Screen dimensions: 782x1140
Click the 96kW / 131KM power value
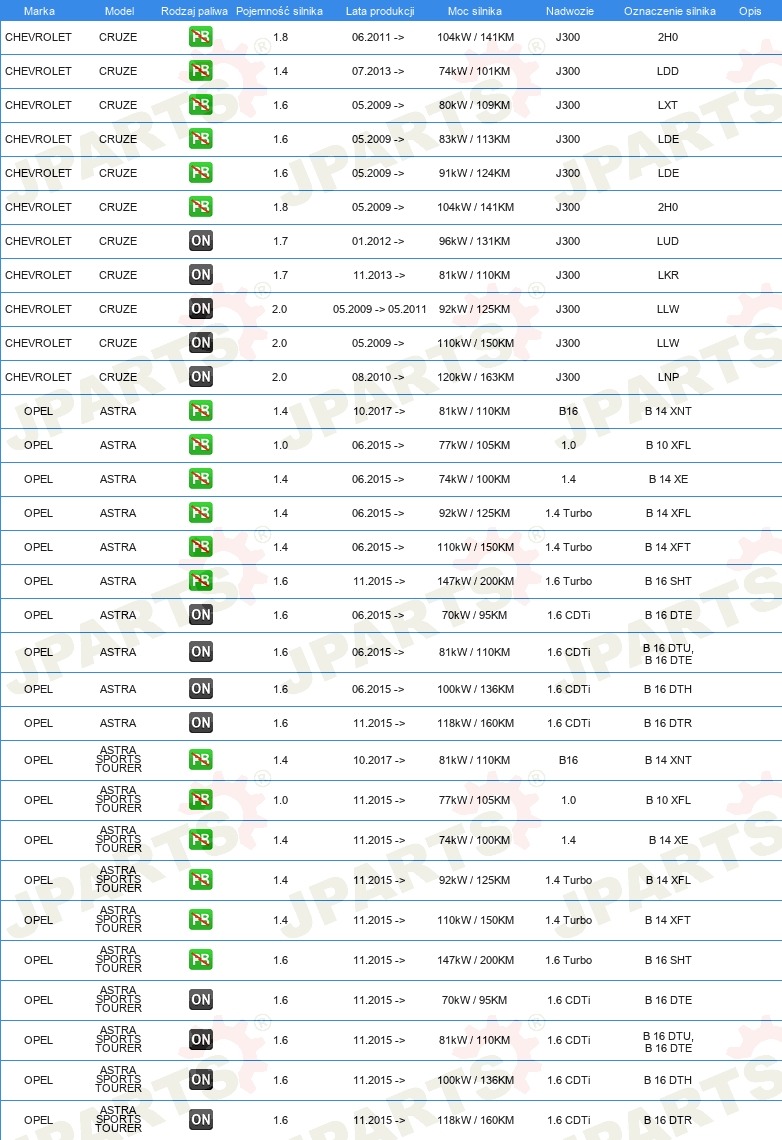pos(475,241)
